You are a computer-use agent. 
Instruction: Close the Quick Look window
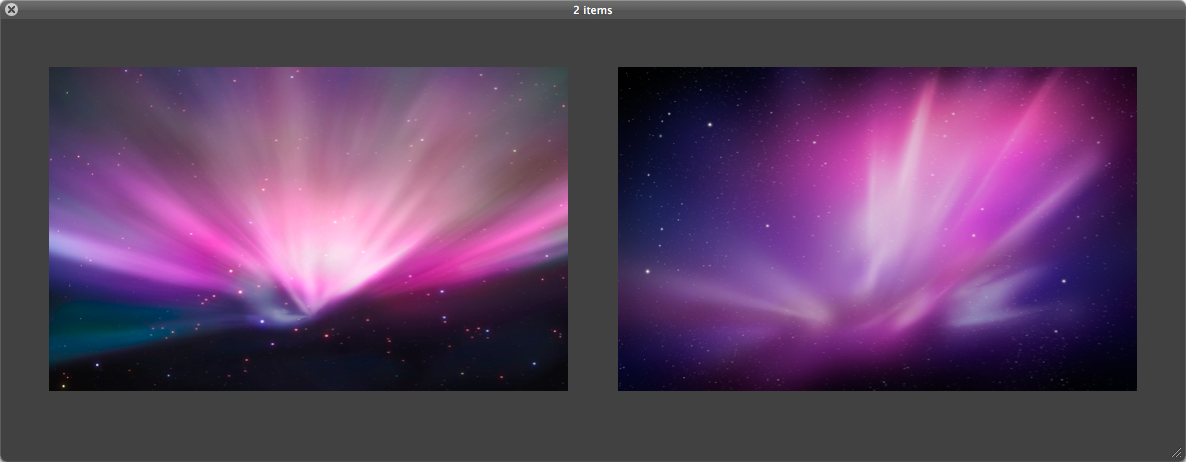11,10
